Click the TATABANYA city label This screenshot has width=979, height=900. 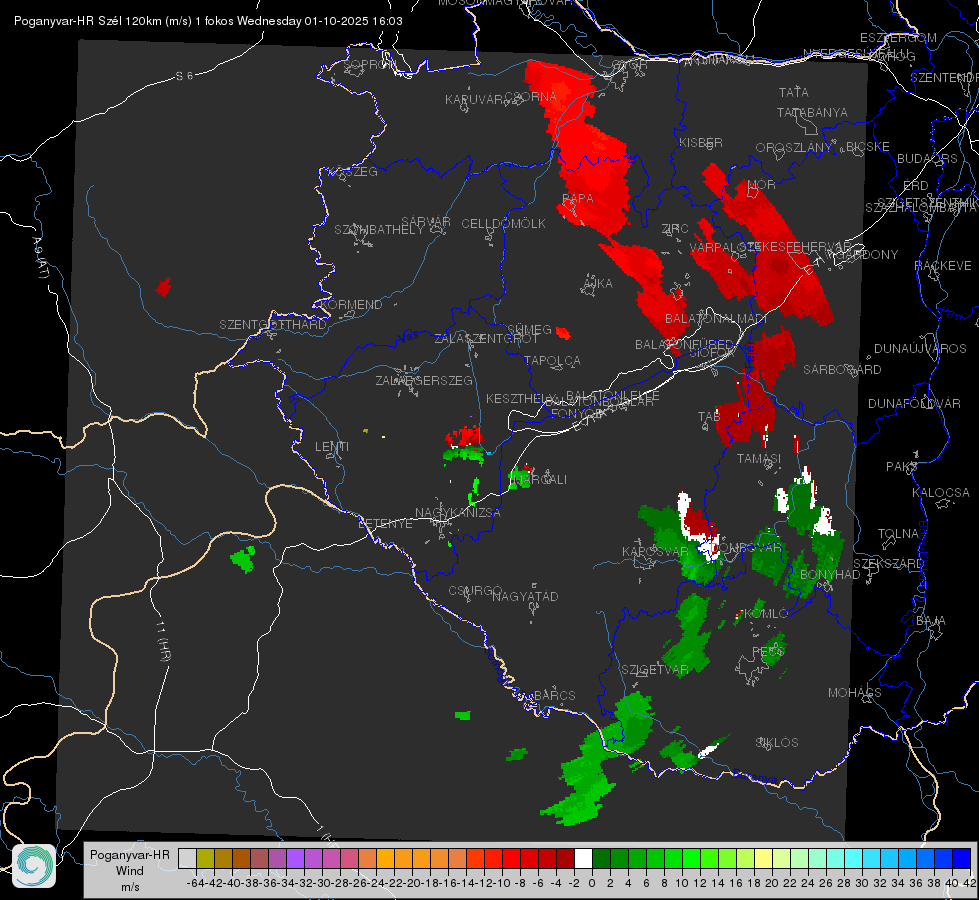[x=812, y=112]
